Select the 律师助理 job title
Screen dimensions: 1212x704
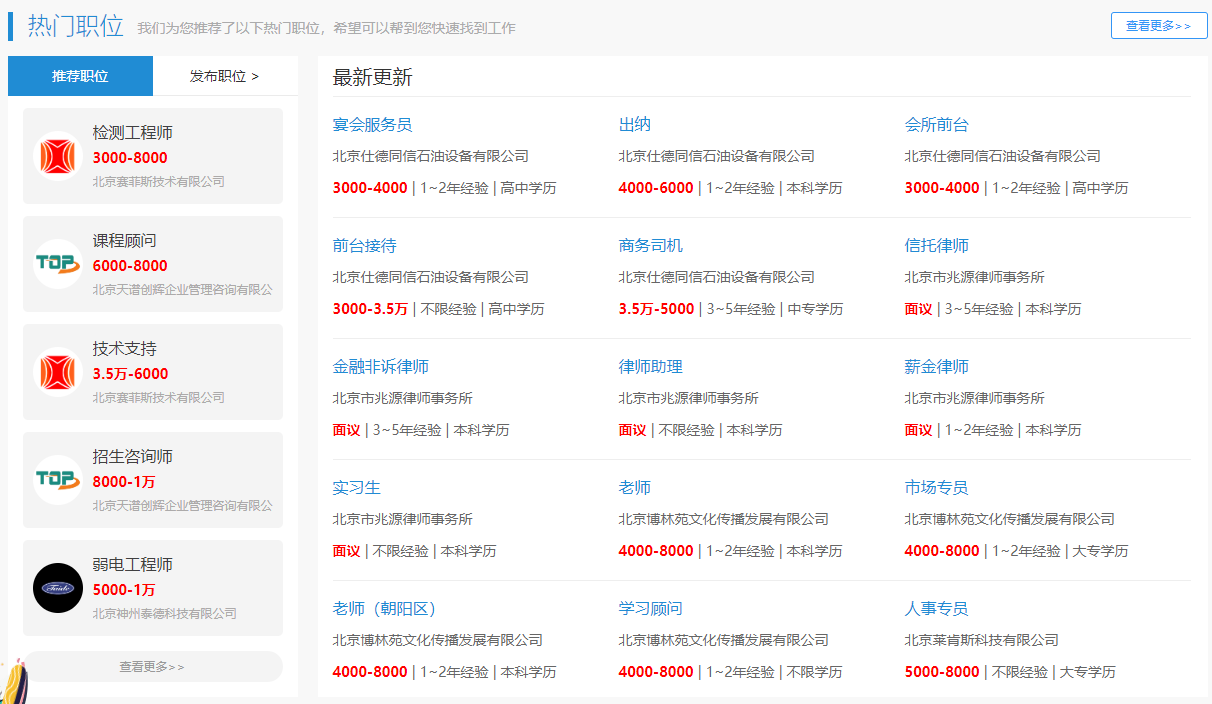coord(650,367)
